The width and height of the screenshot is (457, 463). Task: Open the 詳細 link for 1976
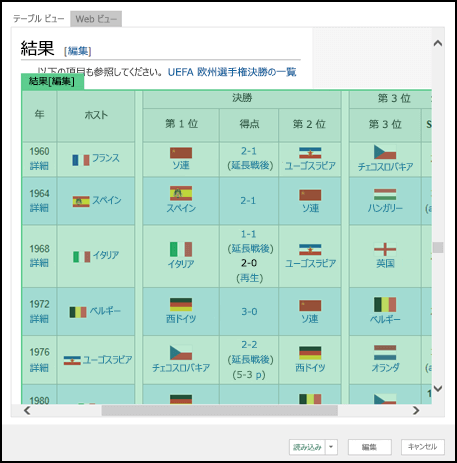click(39, 368)
